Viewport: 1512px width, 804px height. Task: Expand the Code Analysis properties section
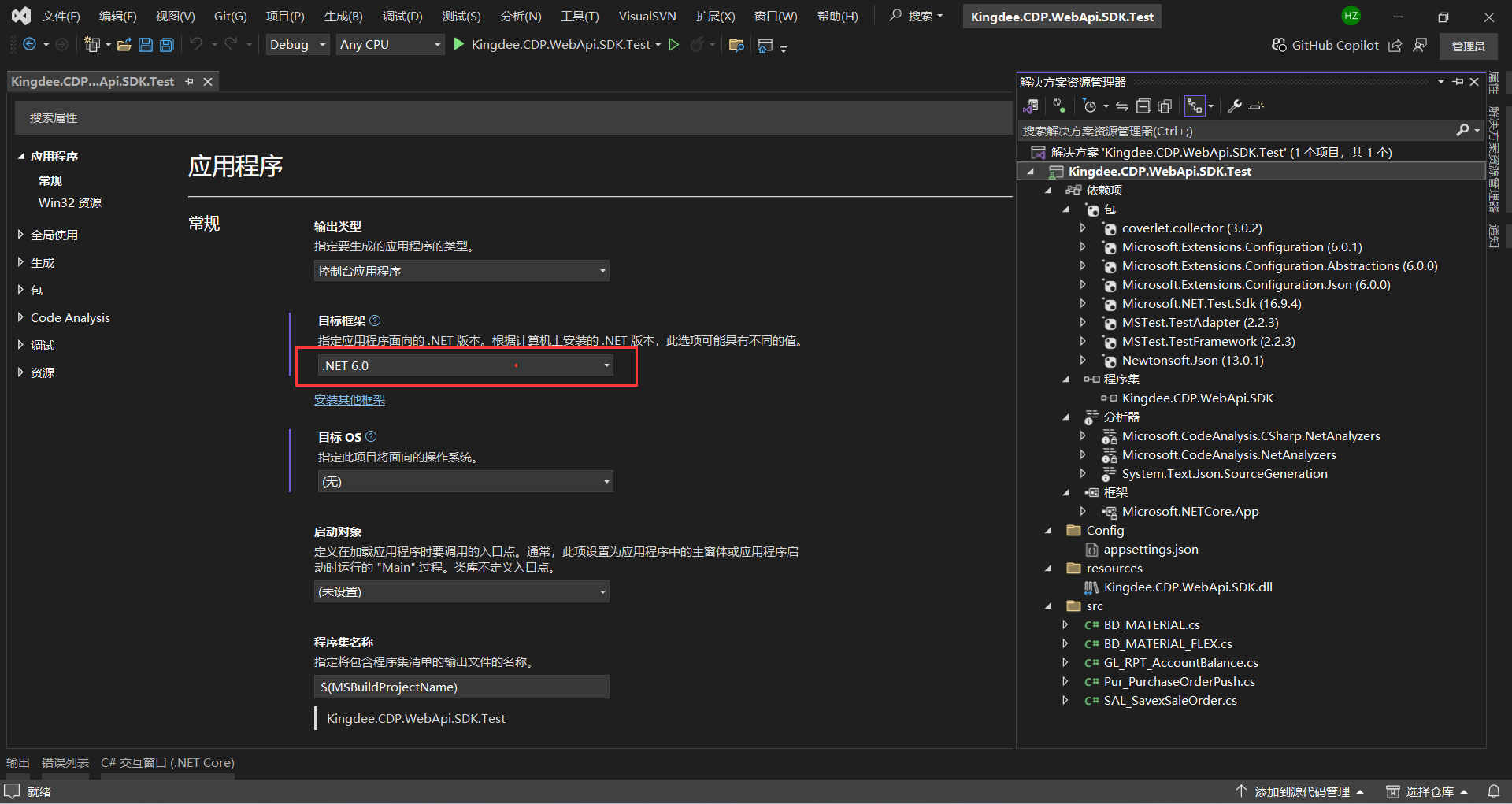tap(20, 317)
